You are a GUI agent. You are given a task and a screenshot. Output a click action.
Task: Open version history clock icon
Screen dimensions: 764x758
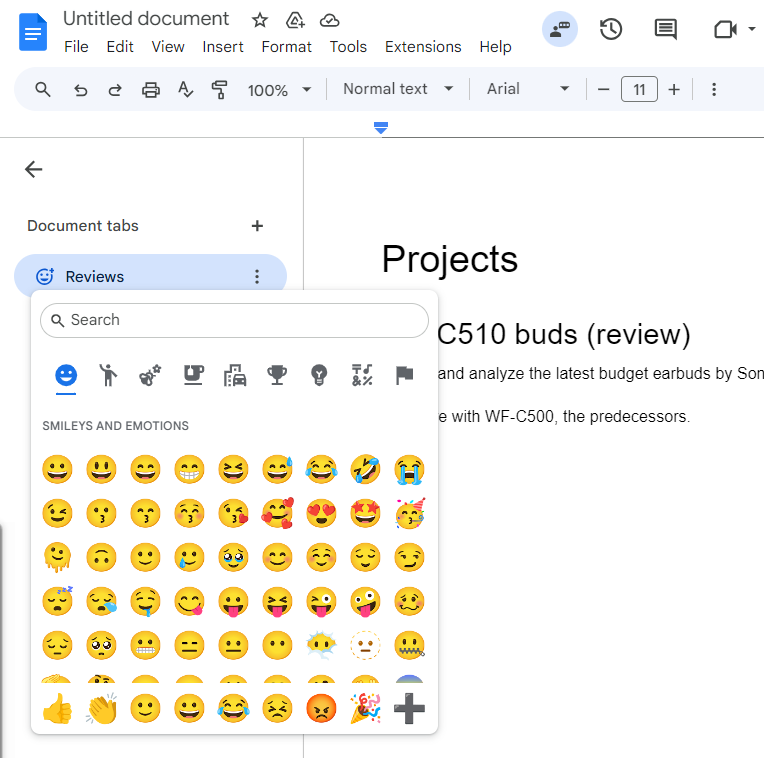coord(611,29)
